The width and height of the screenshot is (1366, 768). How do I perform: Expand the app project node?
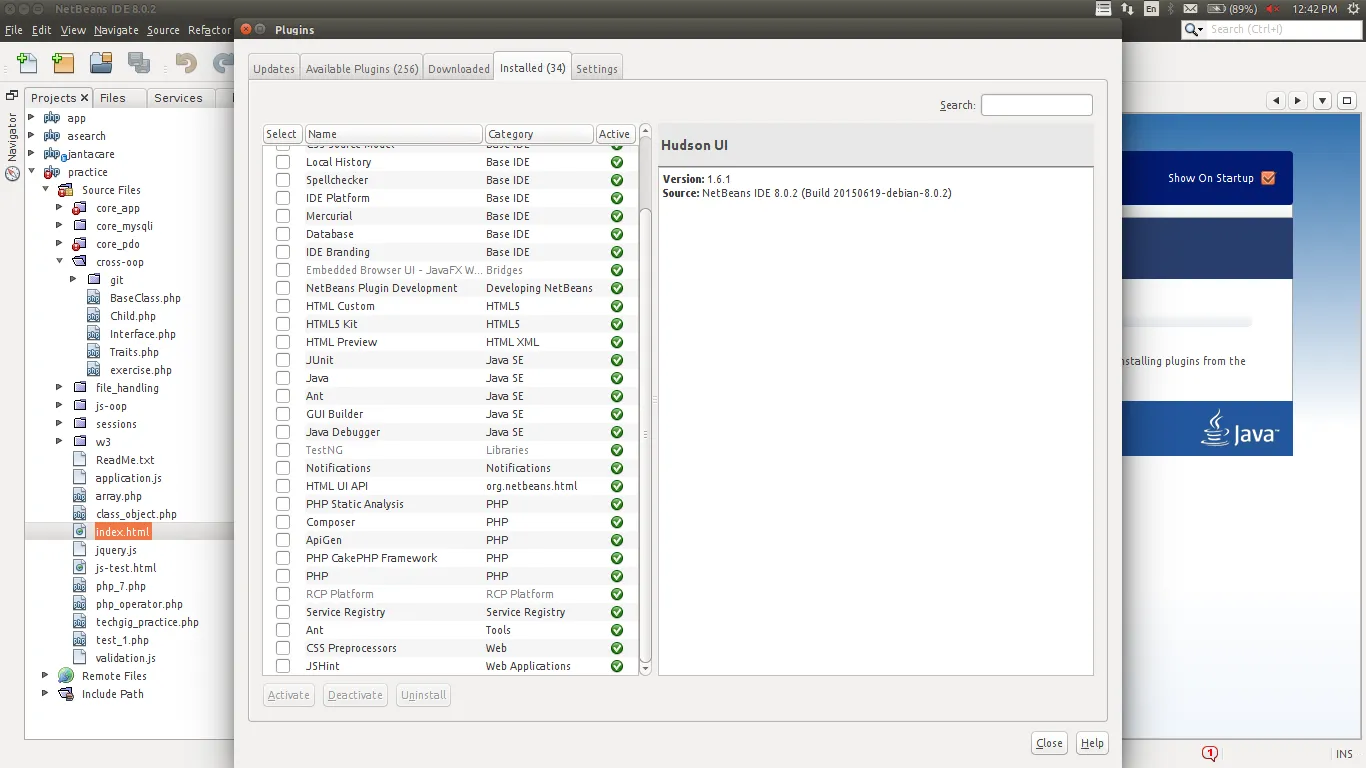coord(31,118)
